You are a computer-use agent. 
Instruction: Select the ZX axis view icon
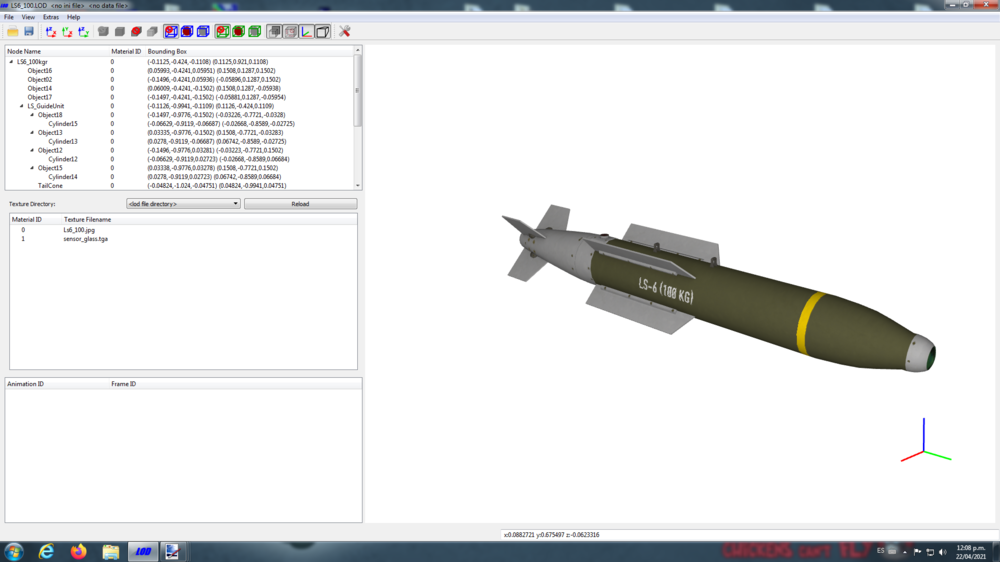pos(51,31)
